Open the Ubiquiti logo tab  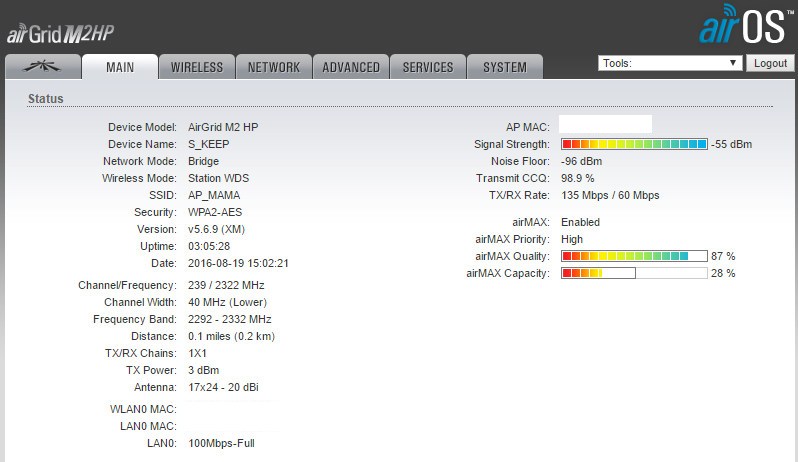[43, 67]
